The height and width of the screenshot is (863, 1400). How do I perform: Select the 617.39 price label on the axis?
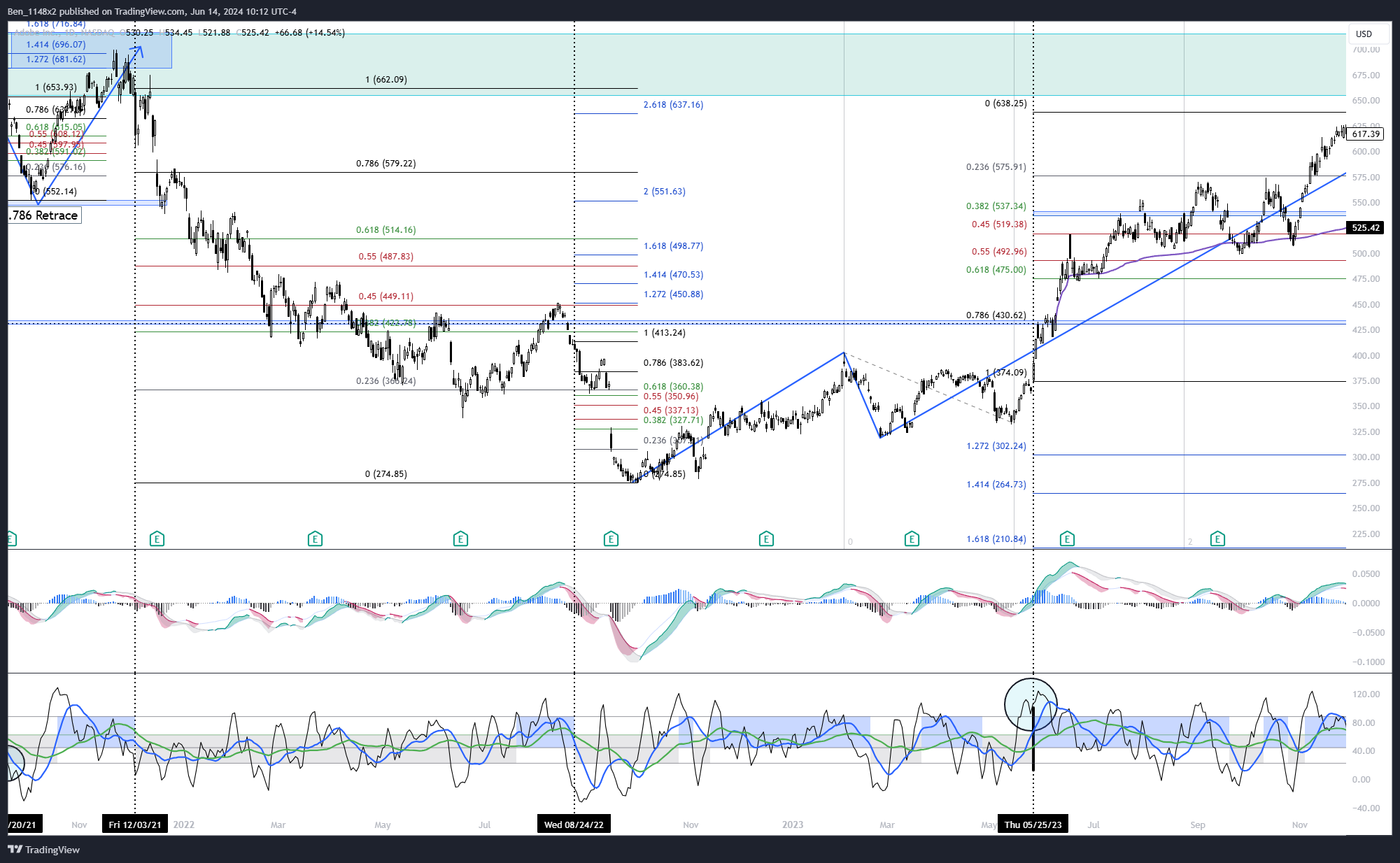tap(1366, 134)
